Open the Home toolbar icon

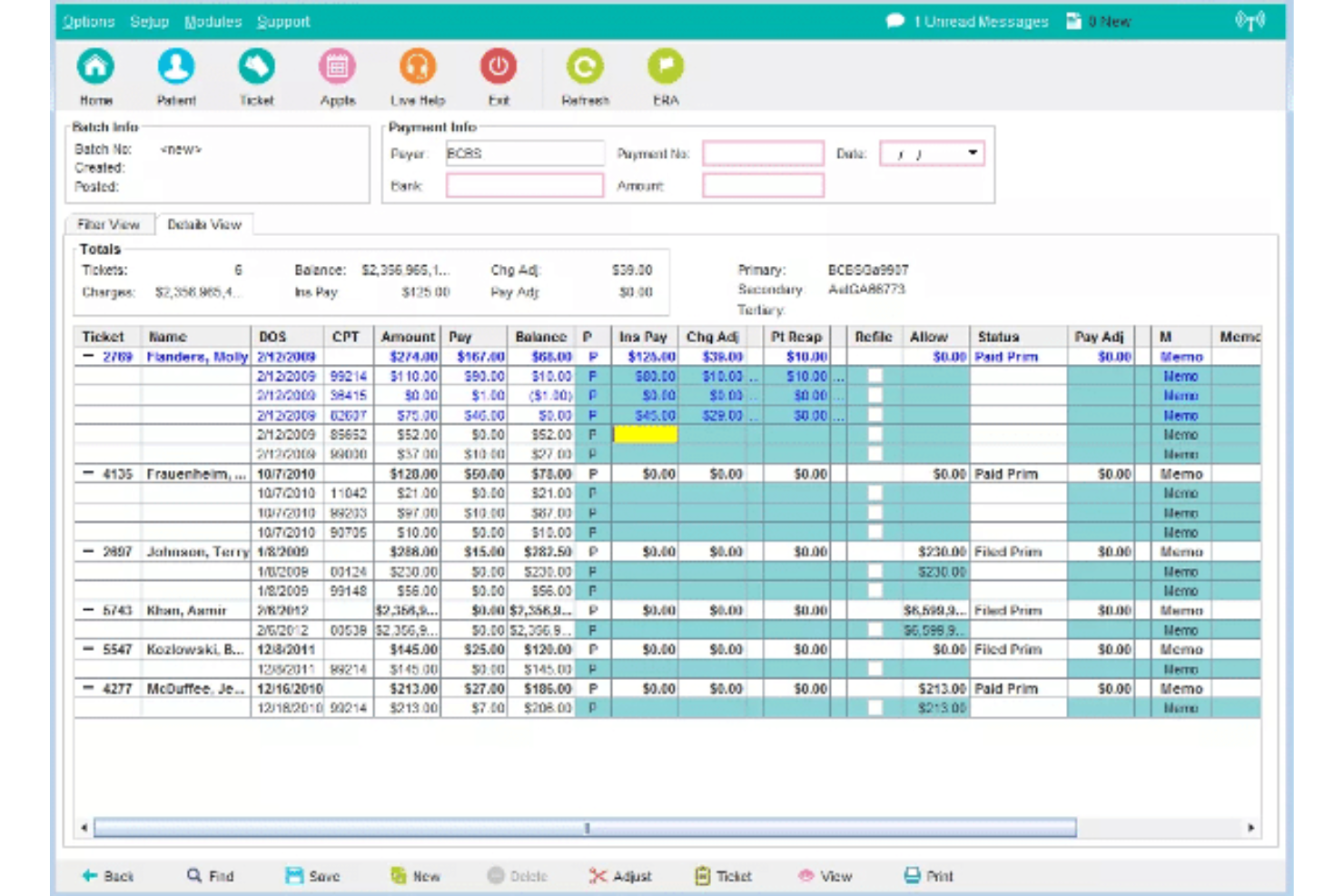(95, 66)
